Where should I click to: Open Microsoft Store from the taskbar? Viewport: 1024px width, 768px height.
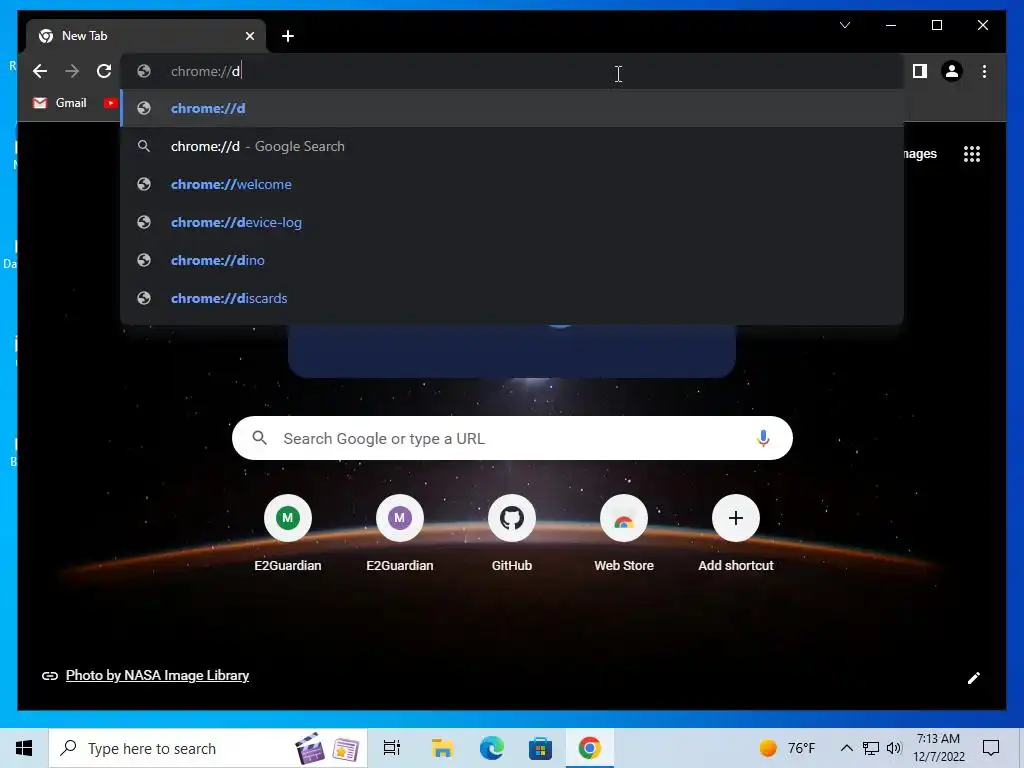[540, 748]
